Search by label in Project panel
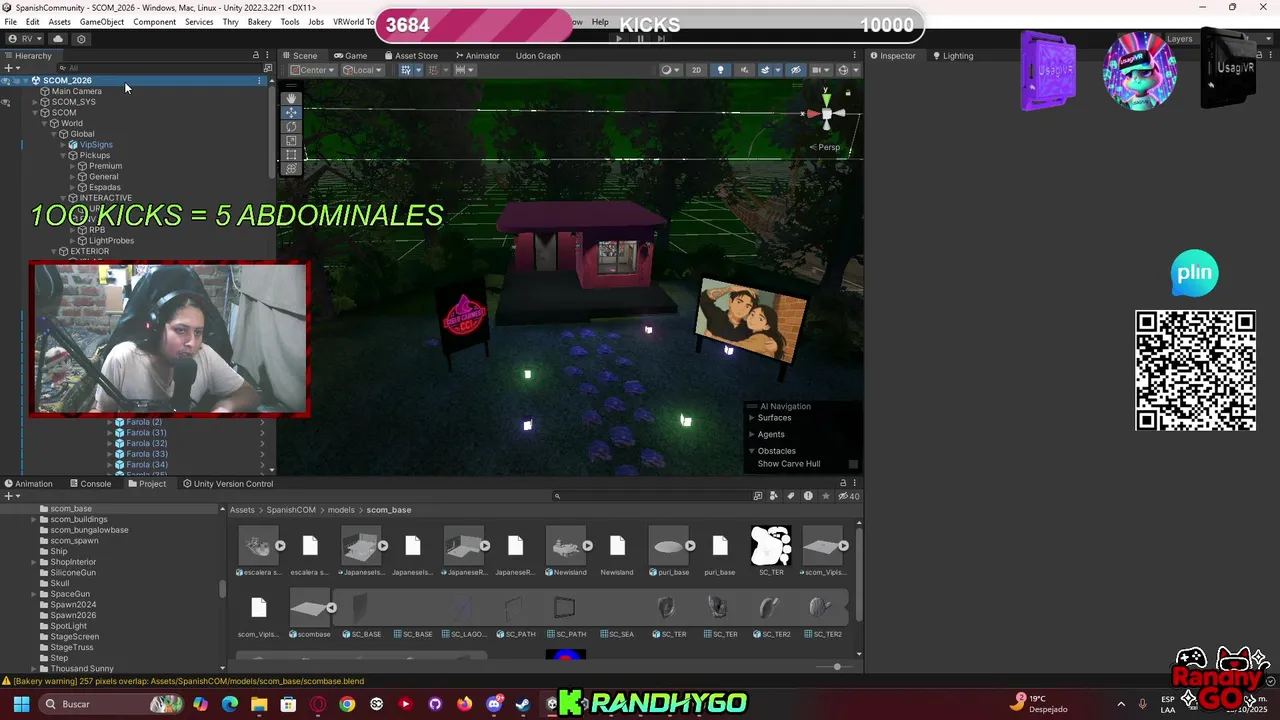Viewport: 1280px width, 720px height. click(x=791, y=496)
